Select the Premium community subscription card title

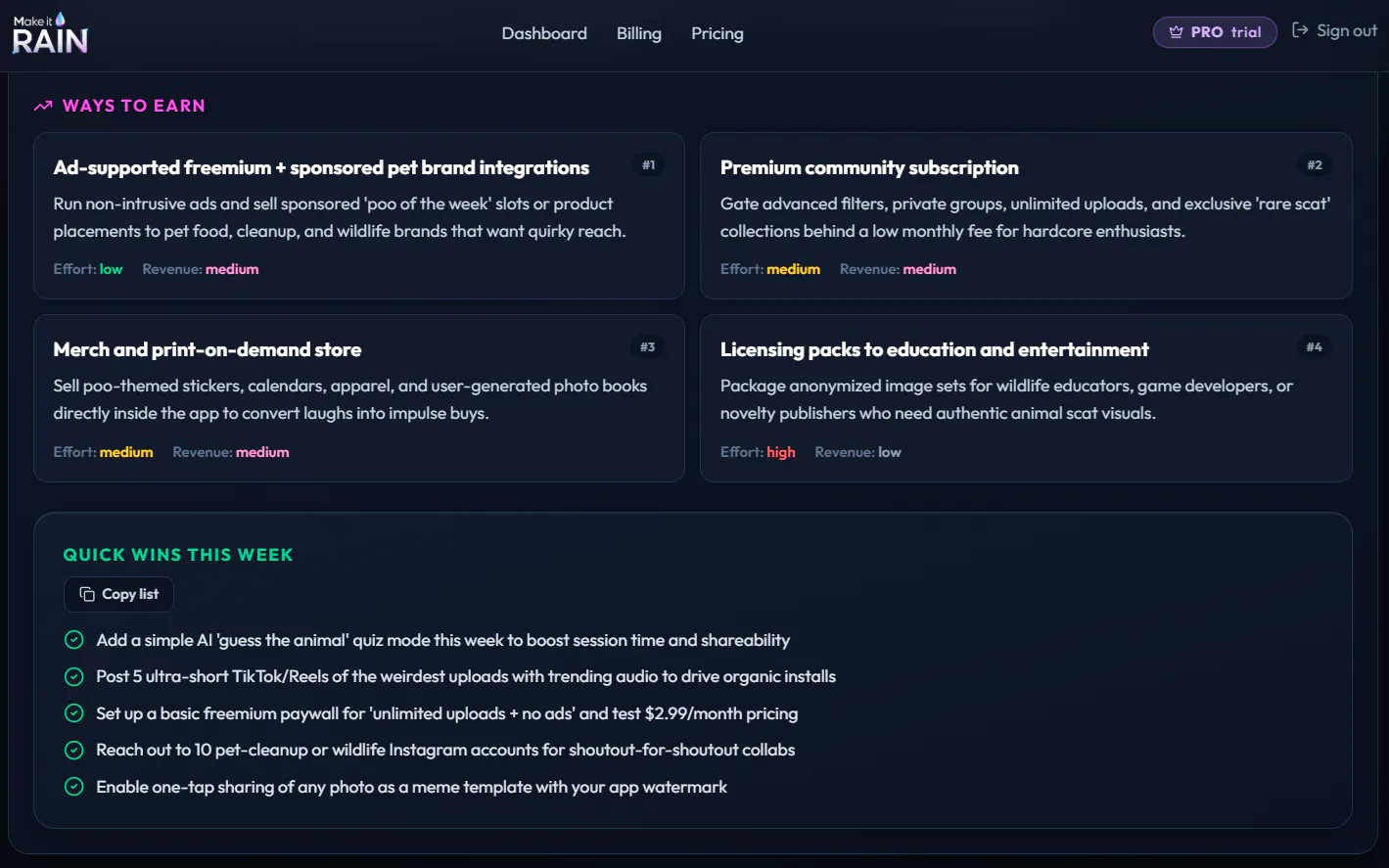869,167
